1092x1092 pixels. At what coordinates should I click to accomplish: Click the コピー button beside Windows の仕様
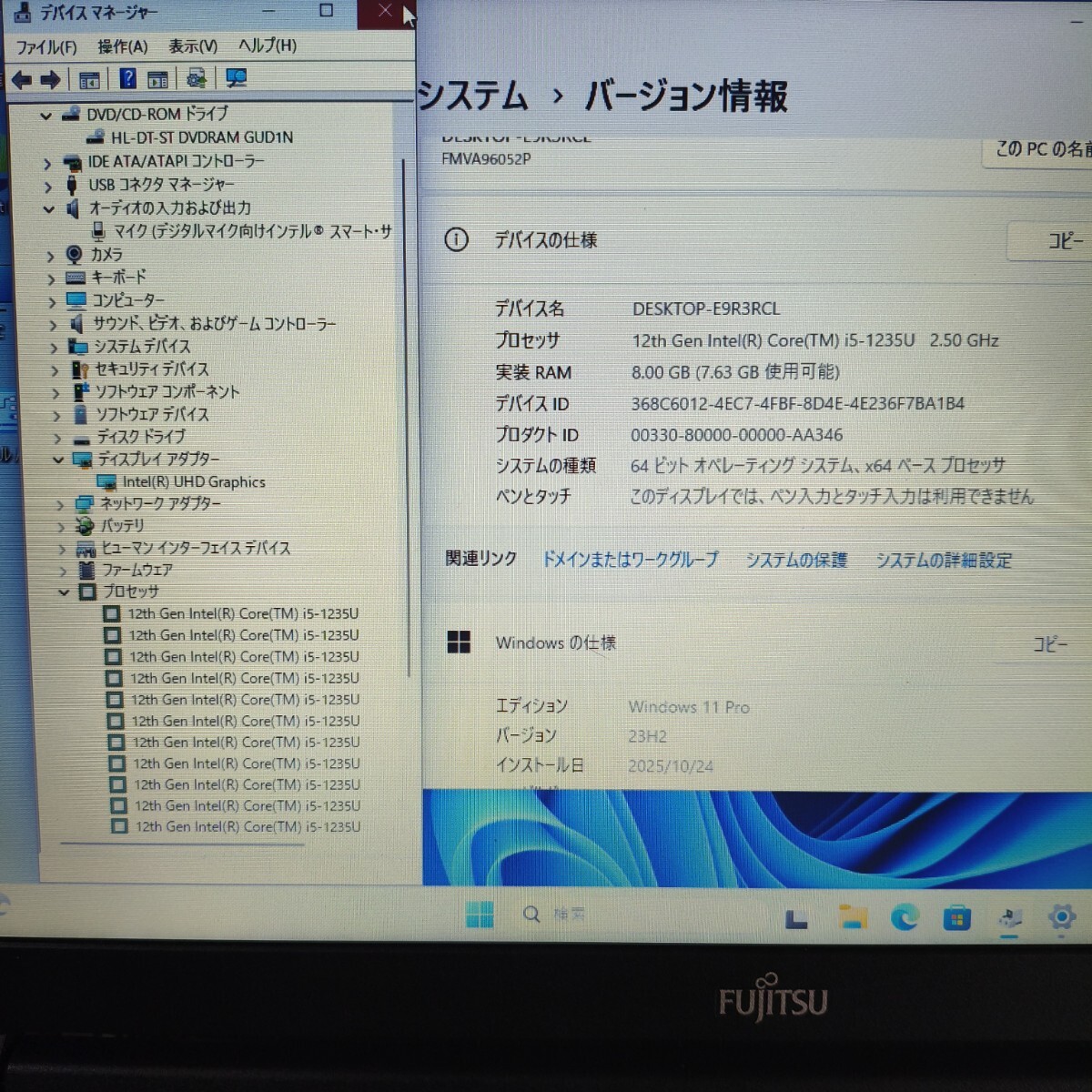[1049, 644]
